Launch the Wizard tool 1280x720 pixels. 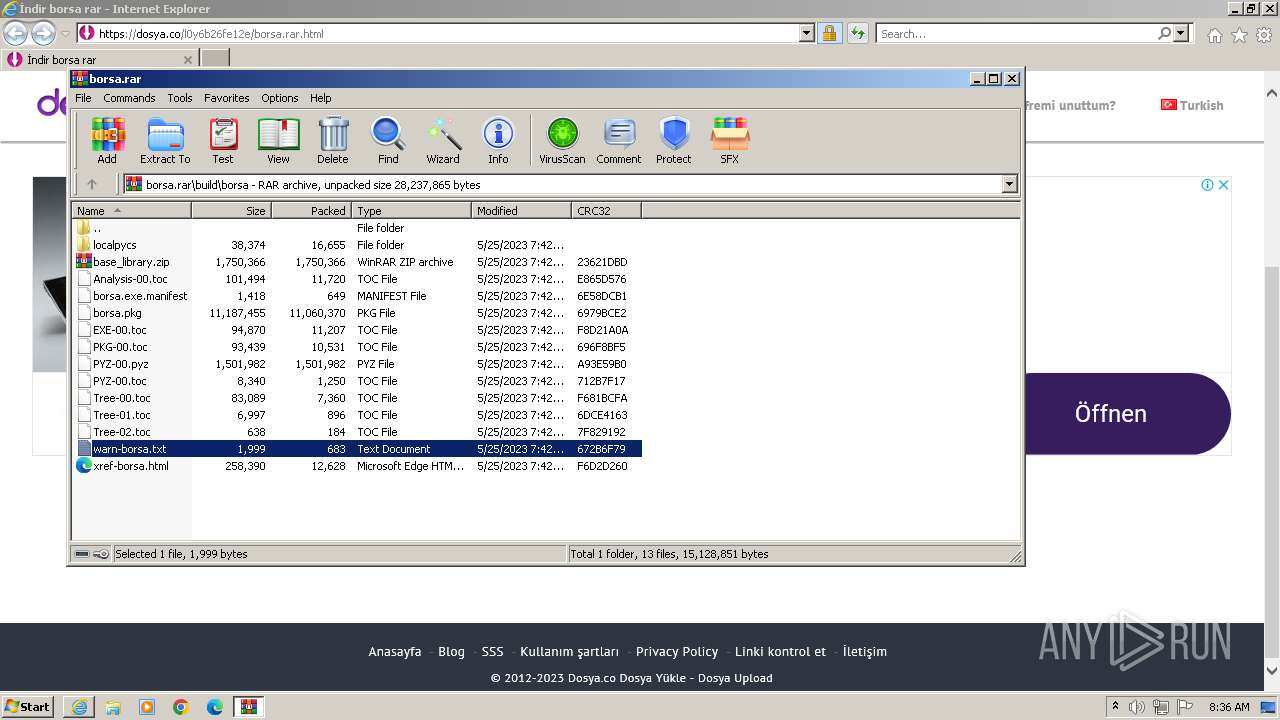point(443,141)
